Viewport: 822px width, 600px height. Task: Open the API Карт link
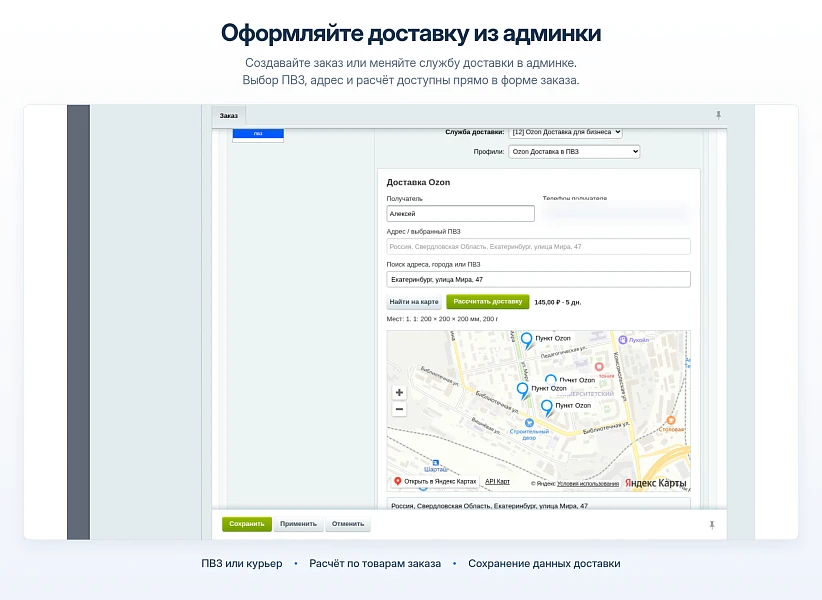[x=497, y=481]
